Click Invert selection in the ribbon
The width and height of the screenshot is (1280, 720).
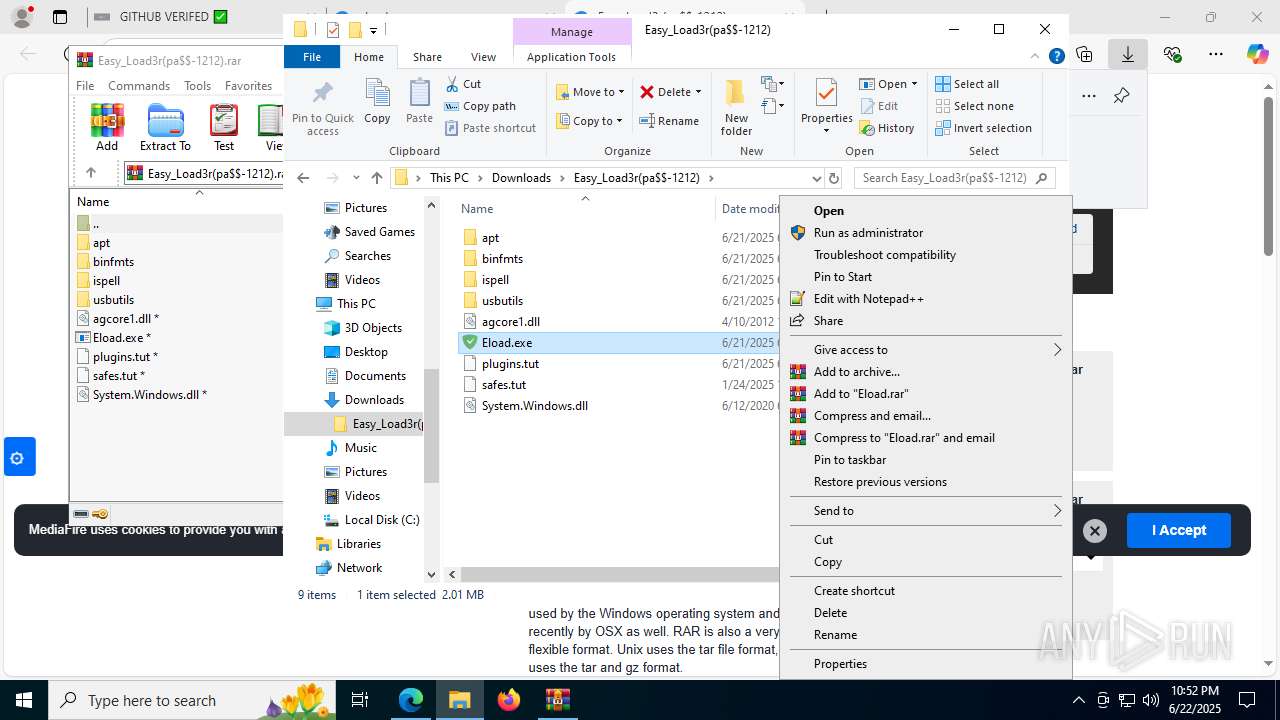[983, 128]
